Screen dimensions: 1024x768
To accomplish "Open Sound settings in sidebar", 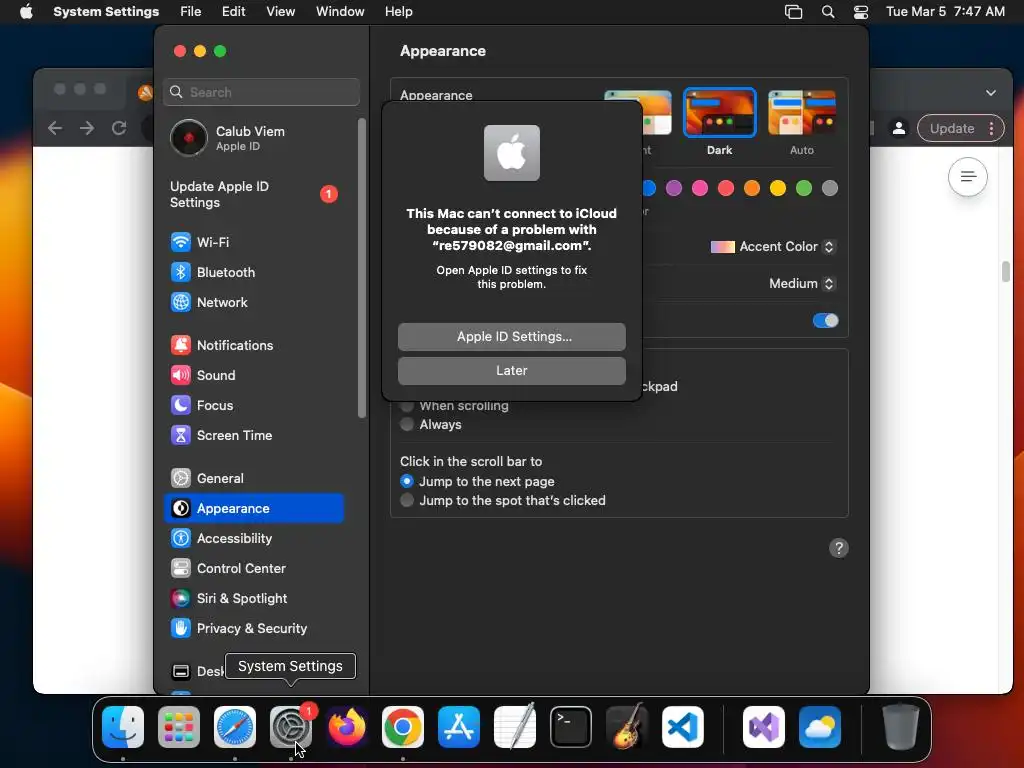I will 253,376.
